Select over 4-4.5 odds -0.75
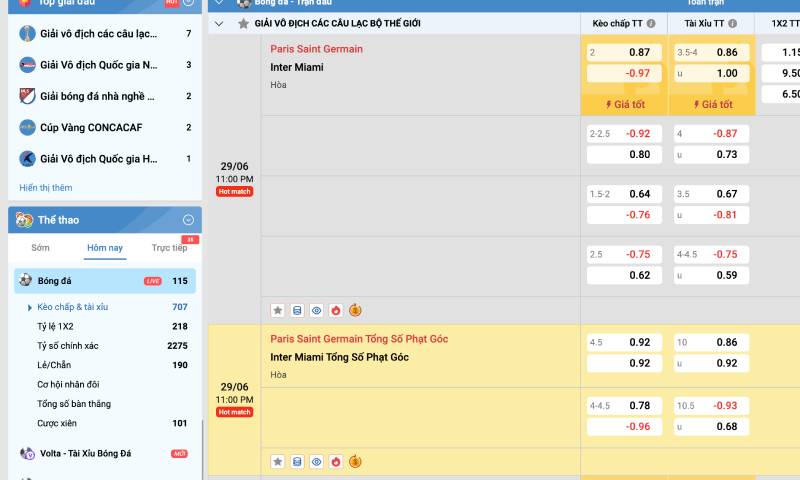The width and height of the screenshot is (800, 480). [x=712, y=254]
